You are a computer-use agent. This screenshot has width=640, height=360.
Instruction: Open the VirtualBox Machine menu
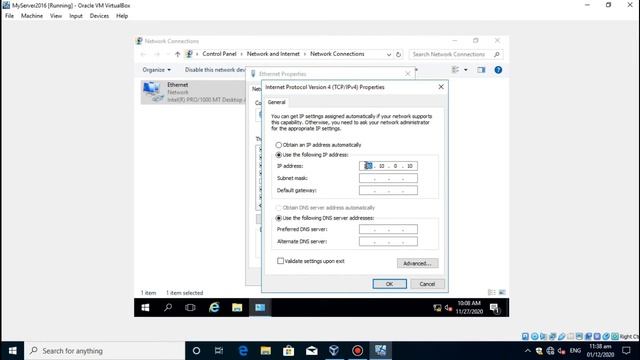(x=32, y=16)
